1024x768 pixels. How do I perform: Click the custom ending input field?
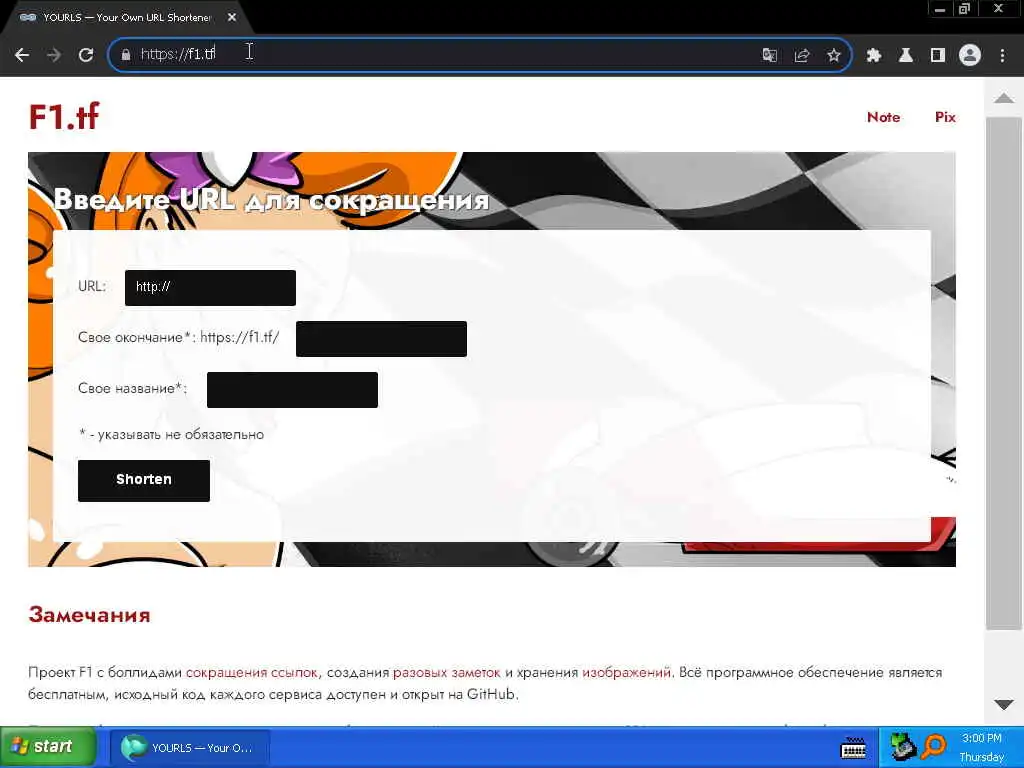click(x=381, y=338)
